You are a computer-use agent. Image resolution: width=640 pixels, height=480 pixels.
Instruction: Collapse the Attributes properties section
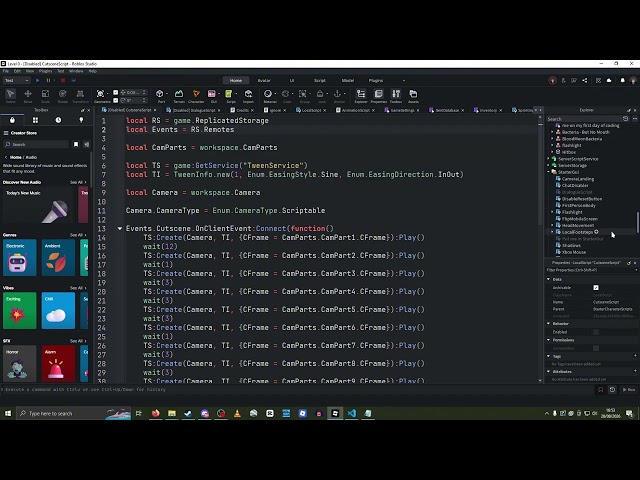point(549,371)
